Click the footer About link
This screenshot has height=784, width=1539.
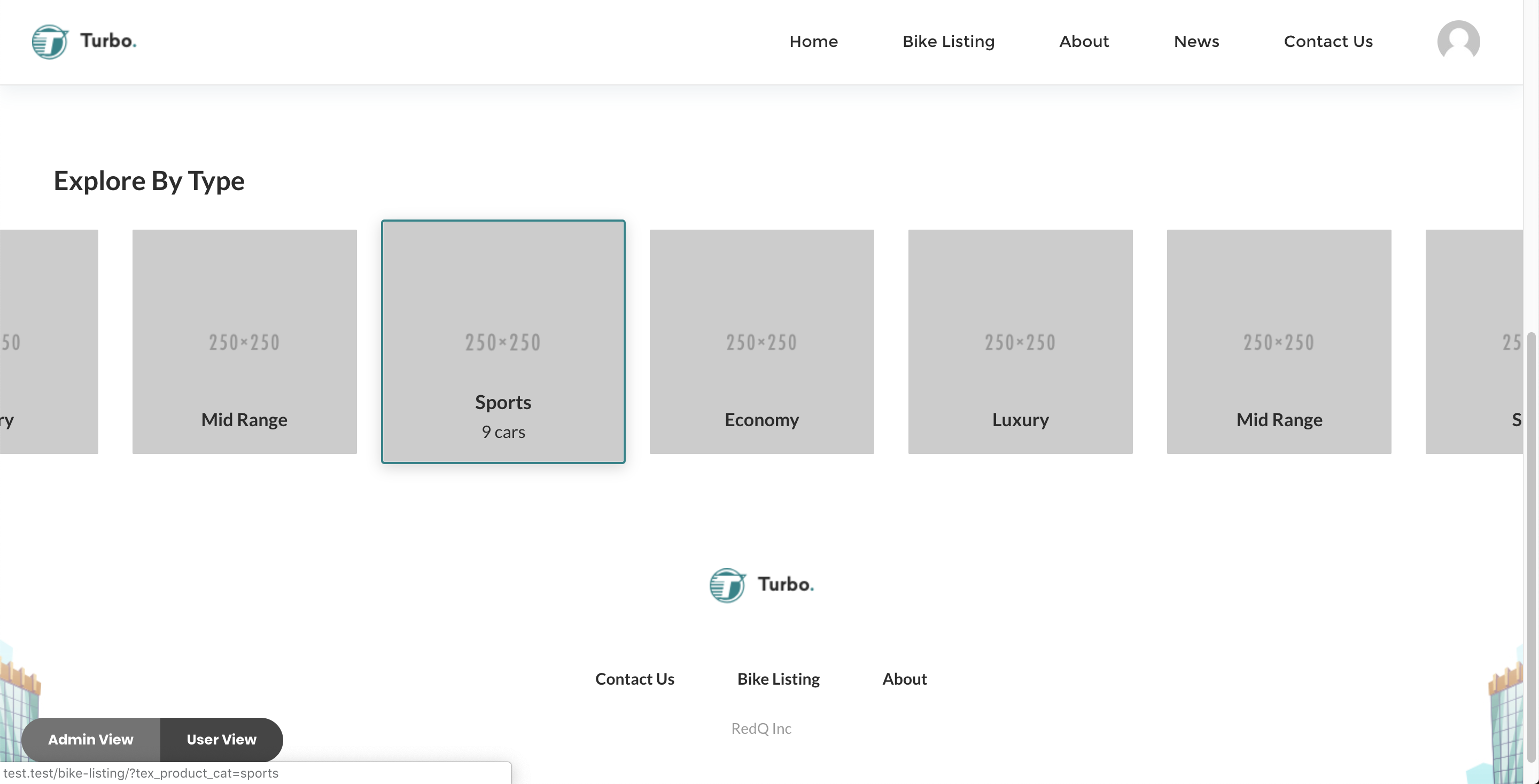click(905, 679)
